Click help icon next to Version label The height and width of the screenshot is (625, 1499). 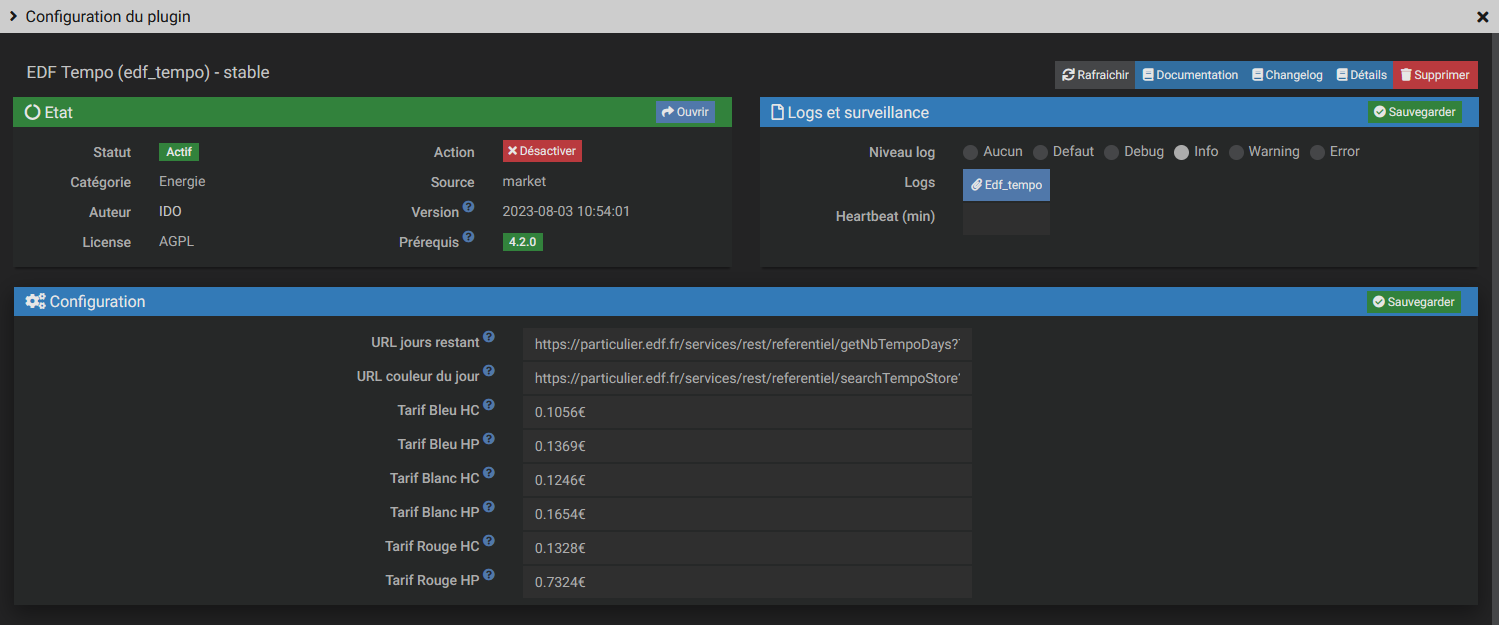468,207
